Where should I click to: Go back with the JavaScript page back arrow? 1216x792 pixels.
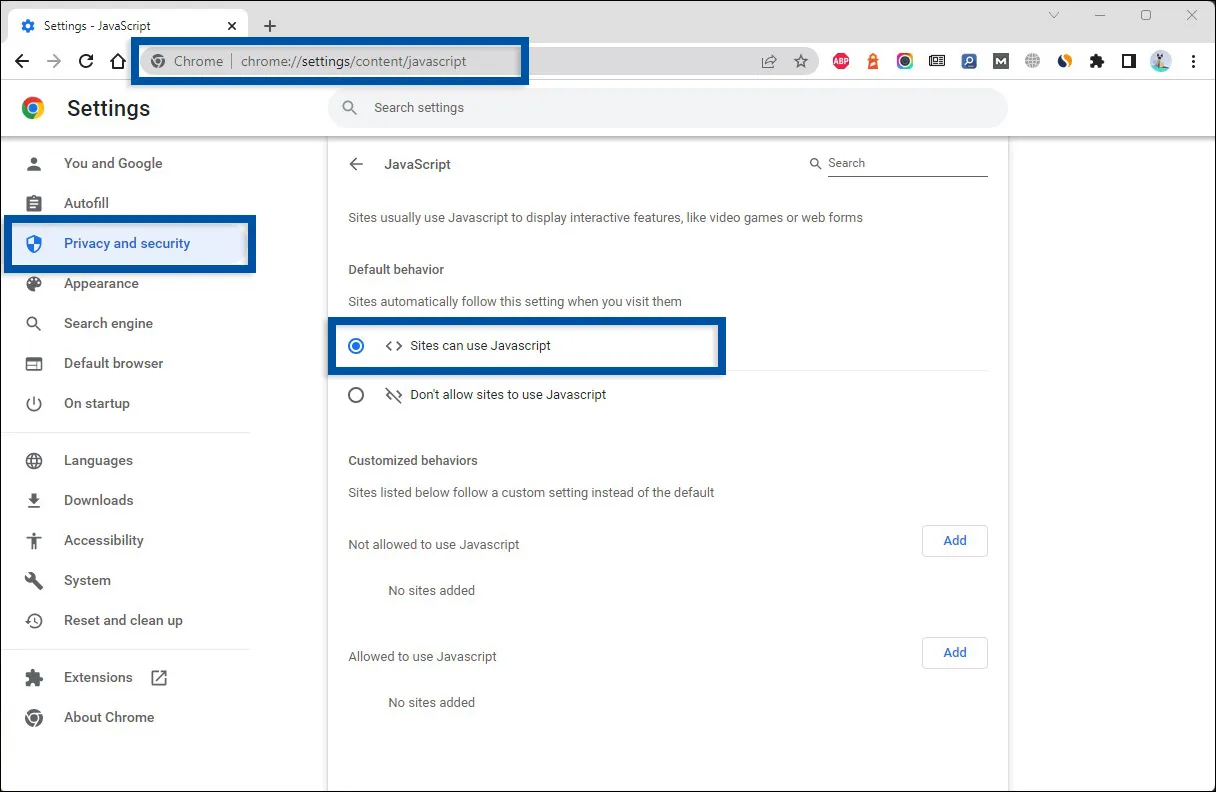(356, 163)
